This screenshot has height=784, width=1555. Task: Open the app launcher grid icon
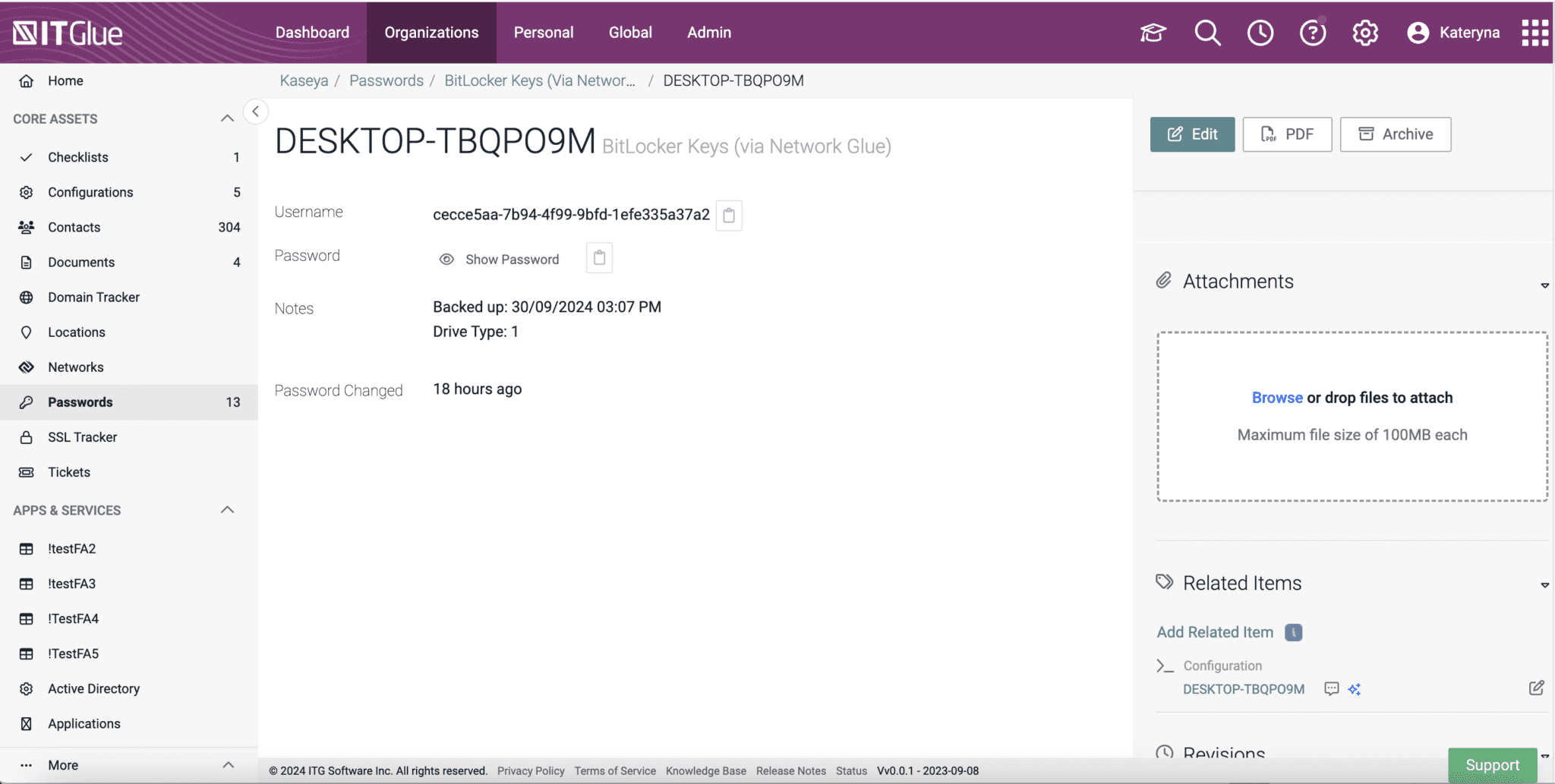click(x=1534, y=32)
